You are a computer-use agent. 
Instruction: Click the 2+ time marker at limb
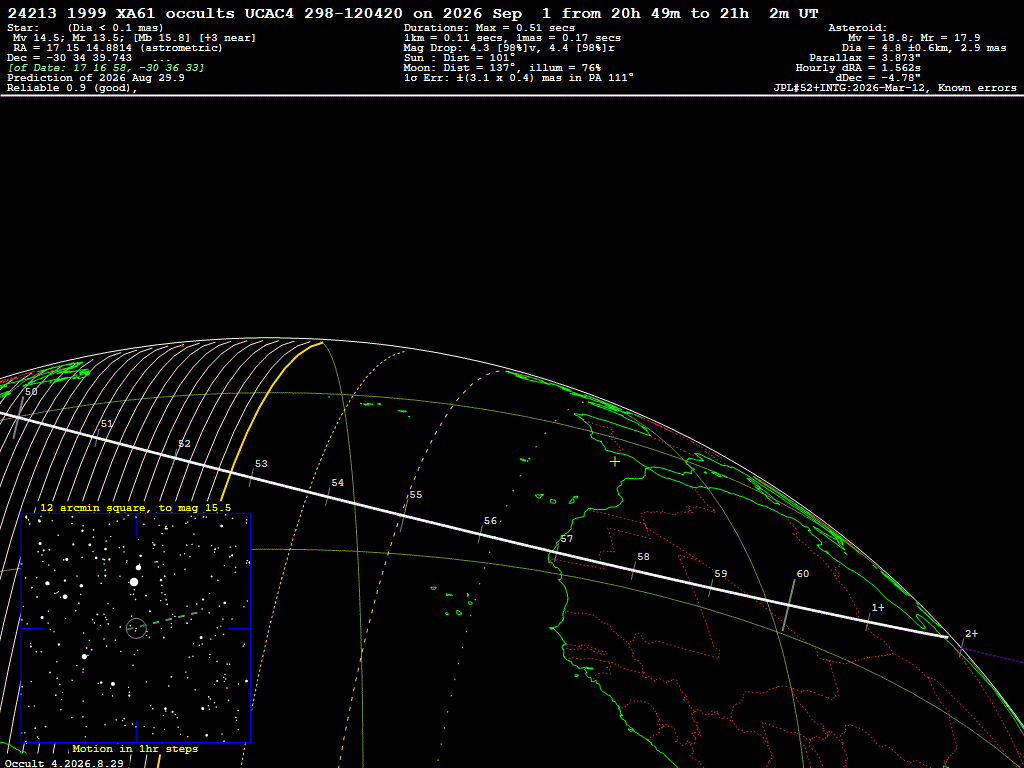click(971, 633)
